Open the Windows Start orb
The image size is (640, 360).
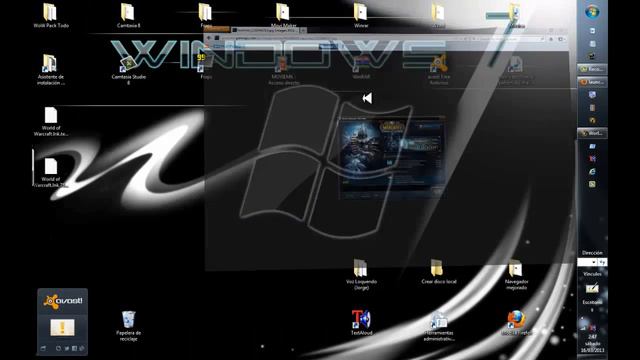click(592, 12)
